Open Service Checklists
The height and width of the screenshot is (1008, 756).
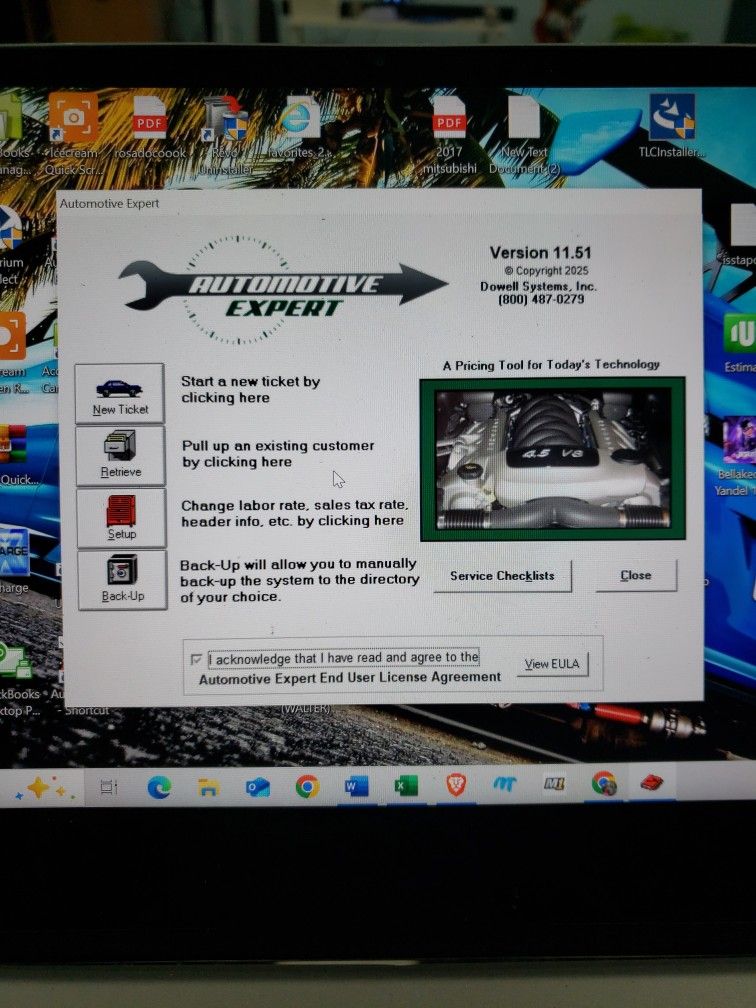[x=502, y=576]
